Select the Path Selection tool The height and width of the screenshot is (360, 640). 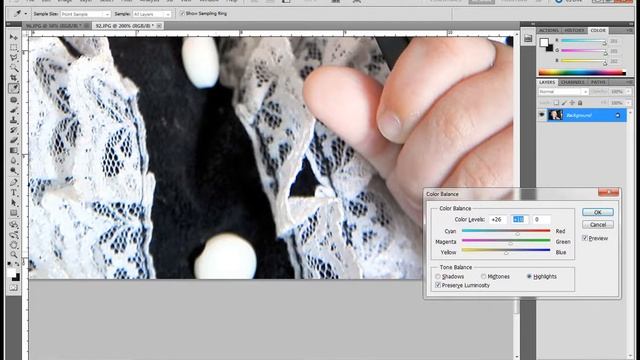(13, 203)
